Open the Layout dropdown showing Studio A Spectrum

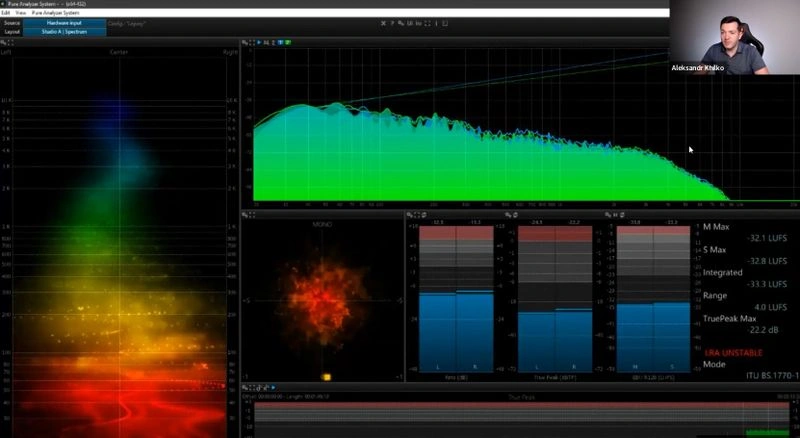pyautogui.click(x=64, y=32)
